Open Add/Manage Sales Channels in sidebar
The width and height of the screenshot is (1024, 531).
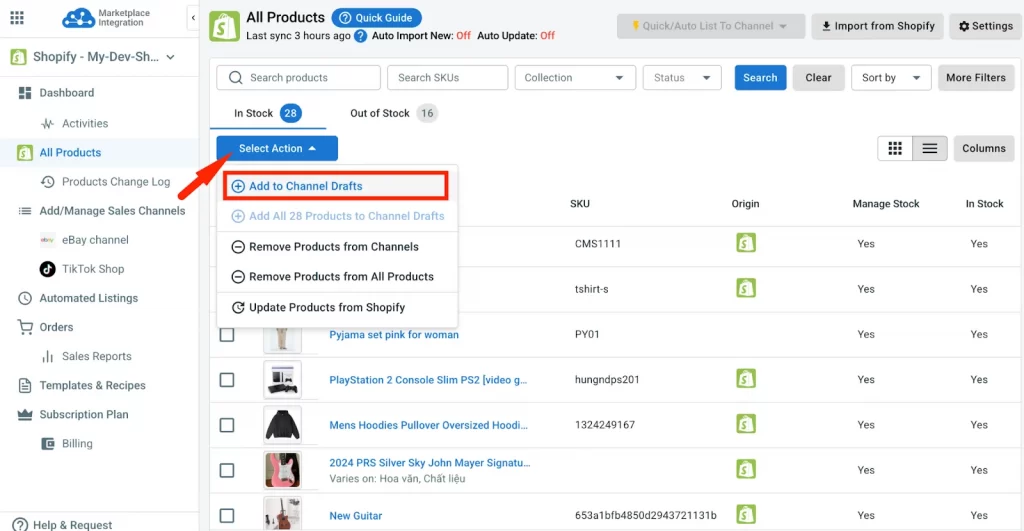tap(112, 211)
